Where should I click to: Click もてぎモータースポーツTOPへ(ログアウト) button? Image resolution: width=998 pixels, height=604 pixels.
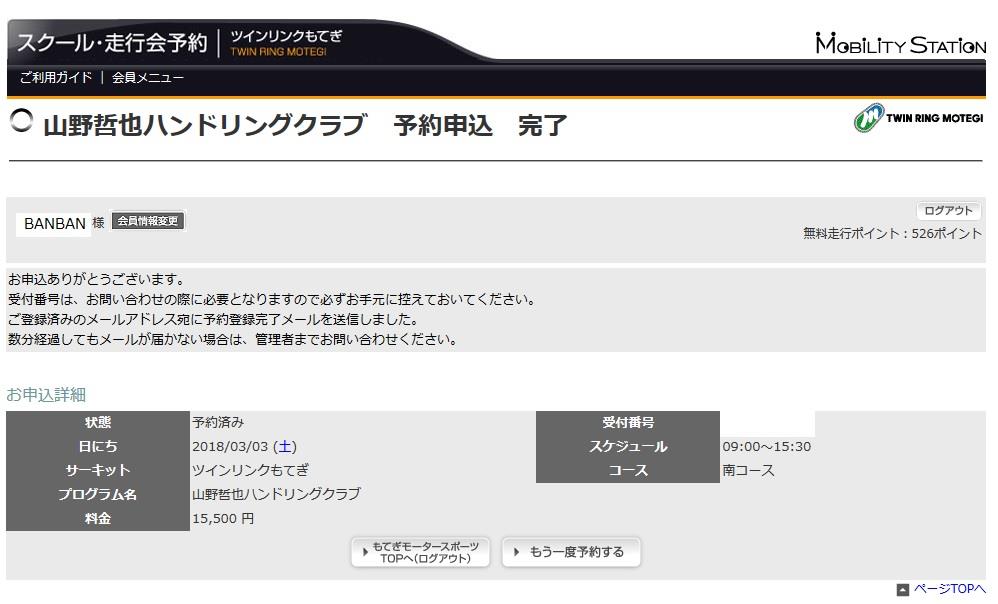pyautogui.click(x=421, y=552)
